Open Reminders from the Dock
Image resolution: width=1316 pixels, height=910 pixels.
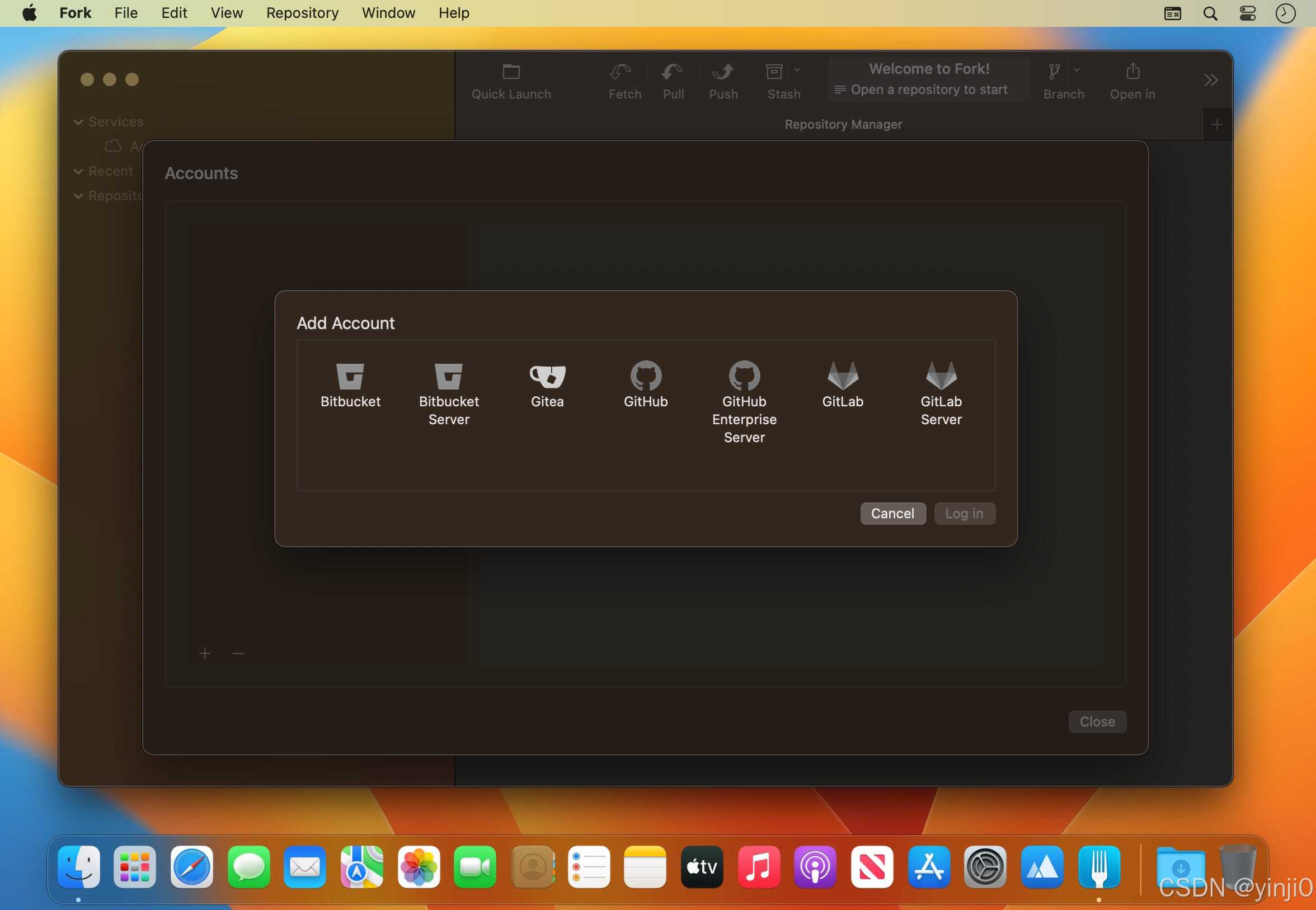coord(589,867)
